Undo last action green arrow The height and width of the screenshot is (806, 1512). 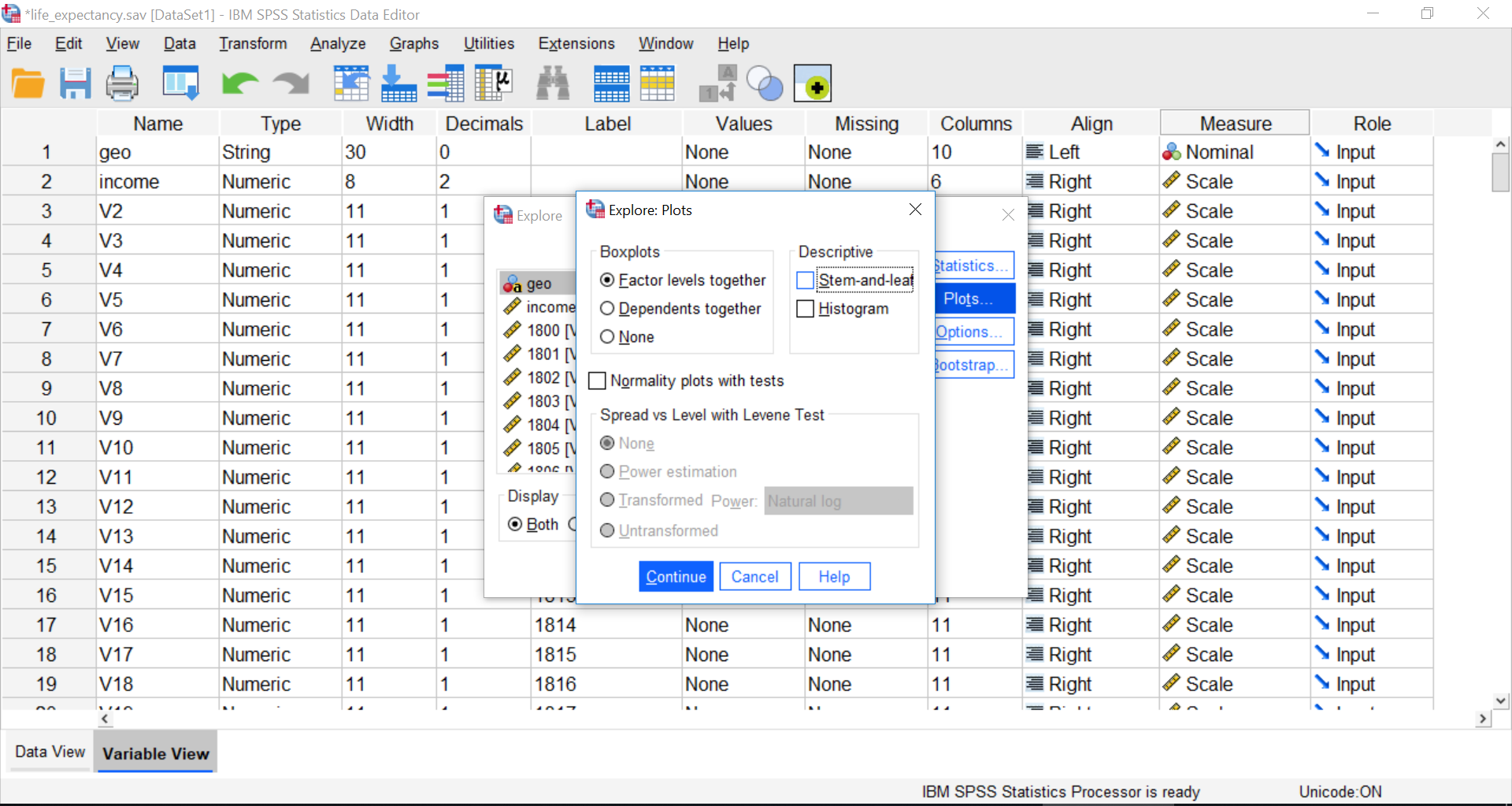pyautogui.click(x=240, y=84)
